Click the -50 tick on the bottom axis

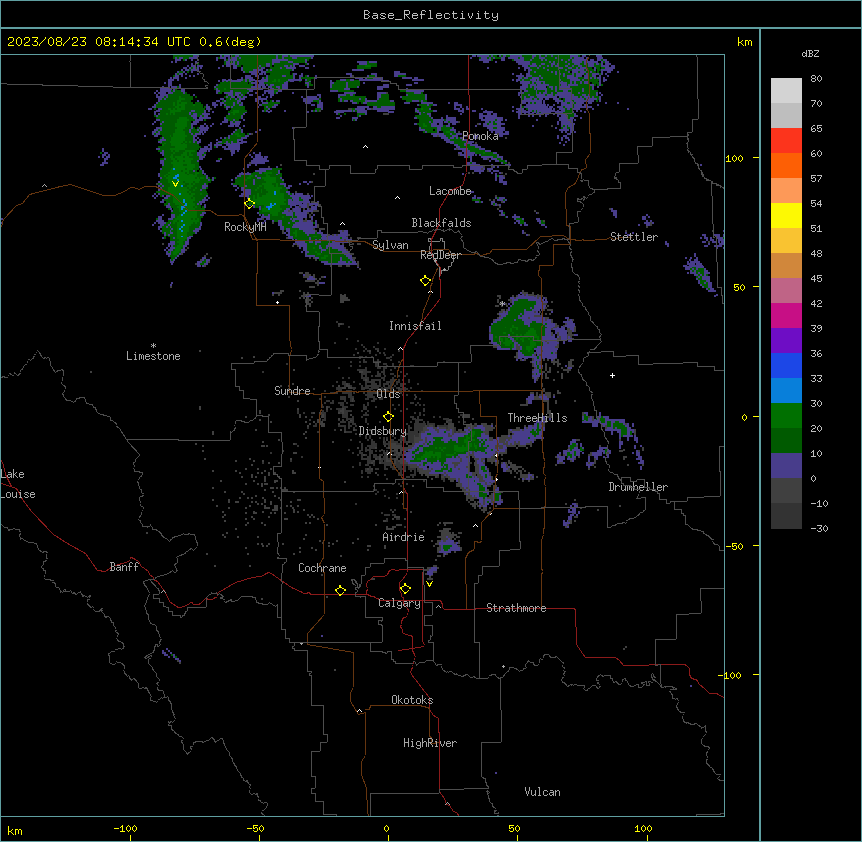(255, 829)
